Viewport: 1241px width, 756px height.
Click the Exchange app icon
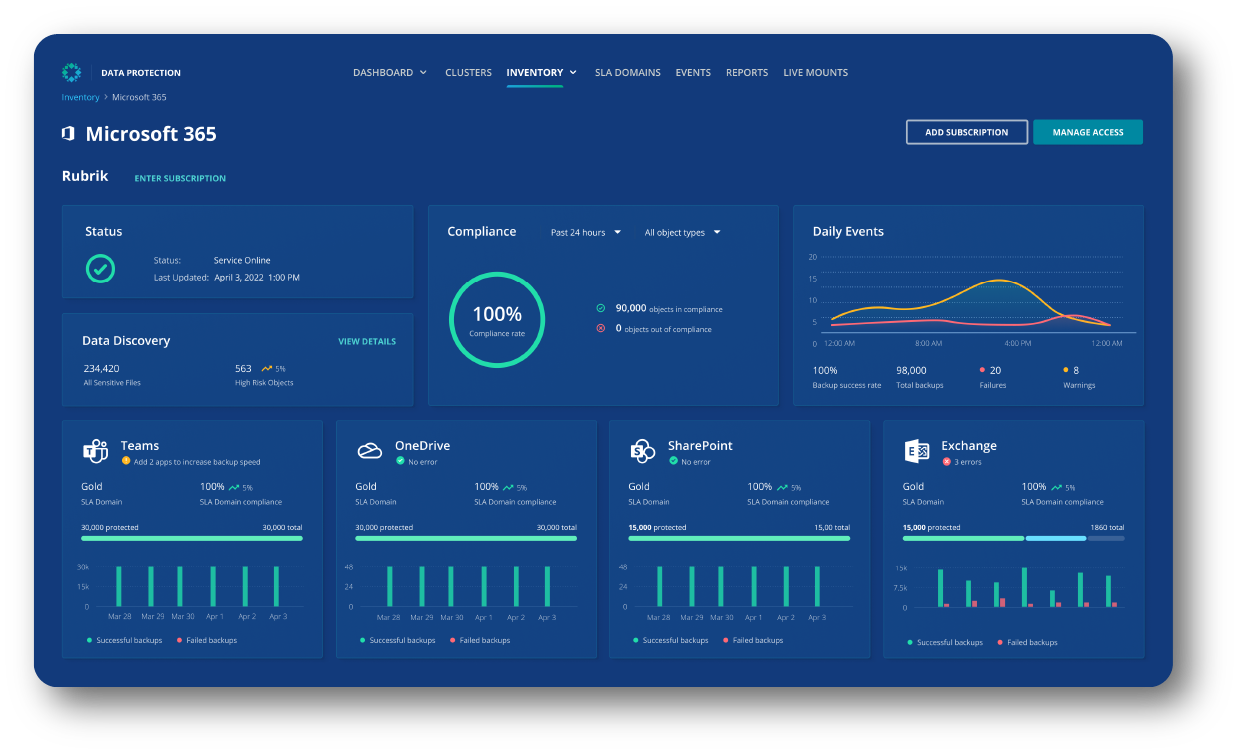click(917, 451)
